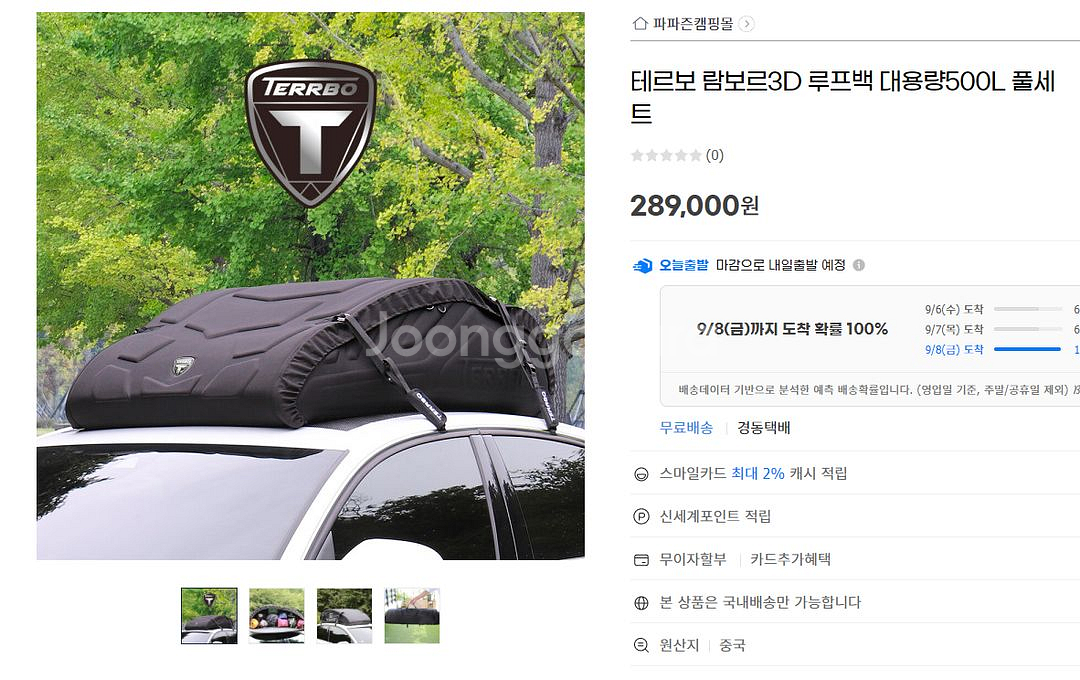Click the 스마일카드 smiley face icon
Image resolution: width=1080 pixels, height=680 pixels.
pyautogui.click(x=641, y=474)
